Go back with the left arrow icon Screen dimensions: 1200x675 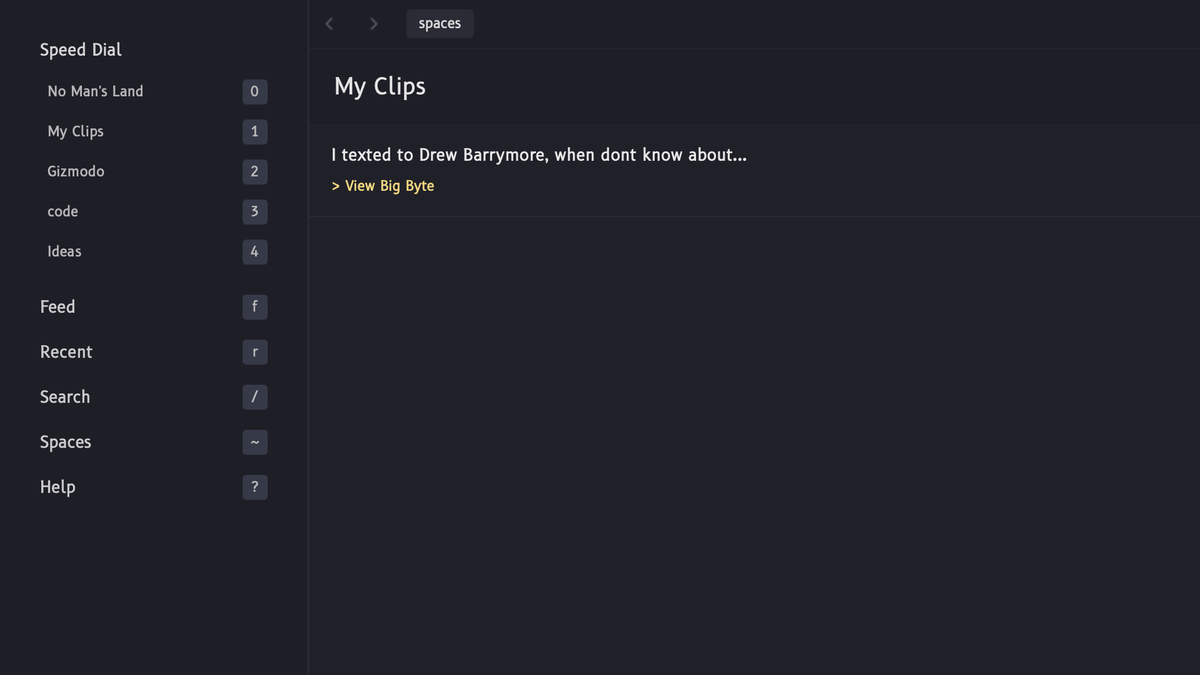coord(329,23)
